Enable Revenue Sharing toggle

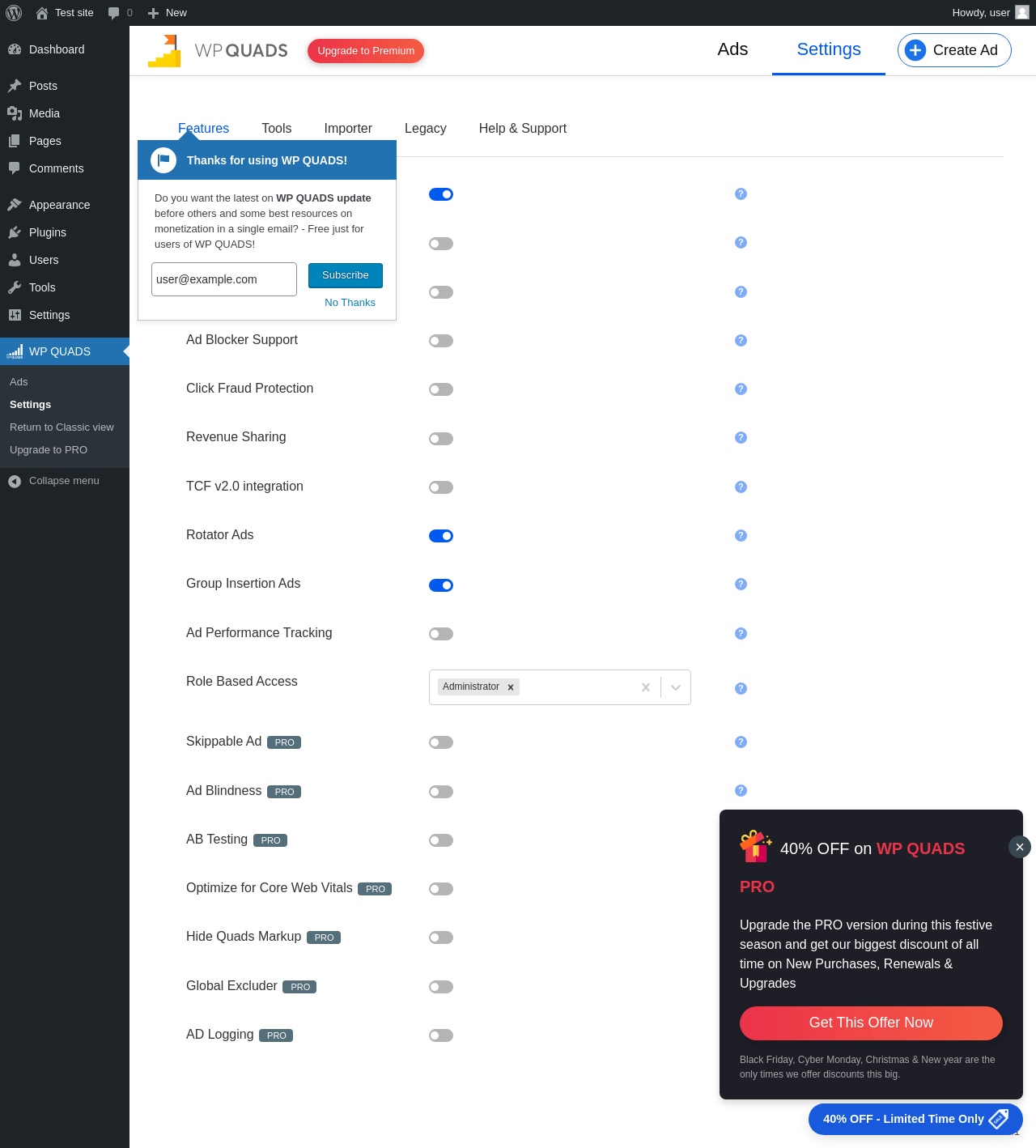(441, 439)
